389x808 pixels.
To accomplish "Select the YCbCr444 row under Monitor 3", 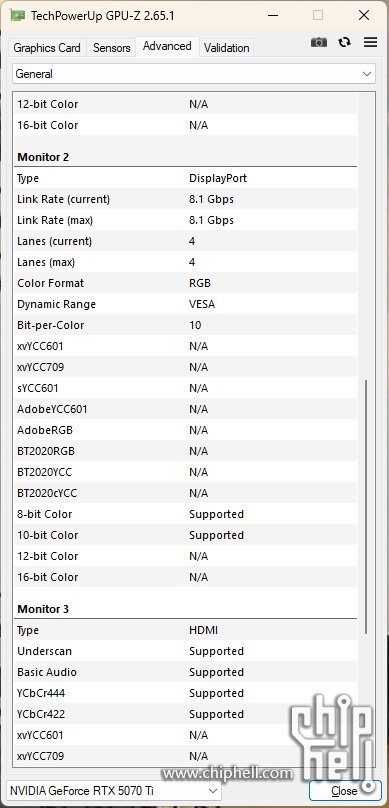I will click(185, 694).
